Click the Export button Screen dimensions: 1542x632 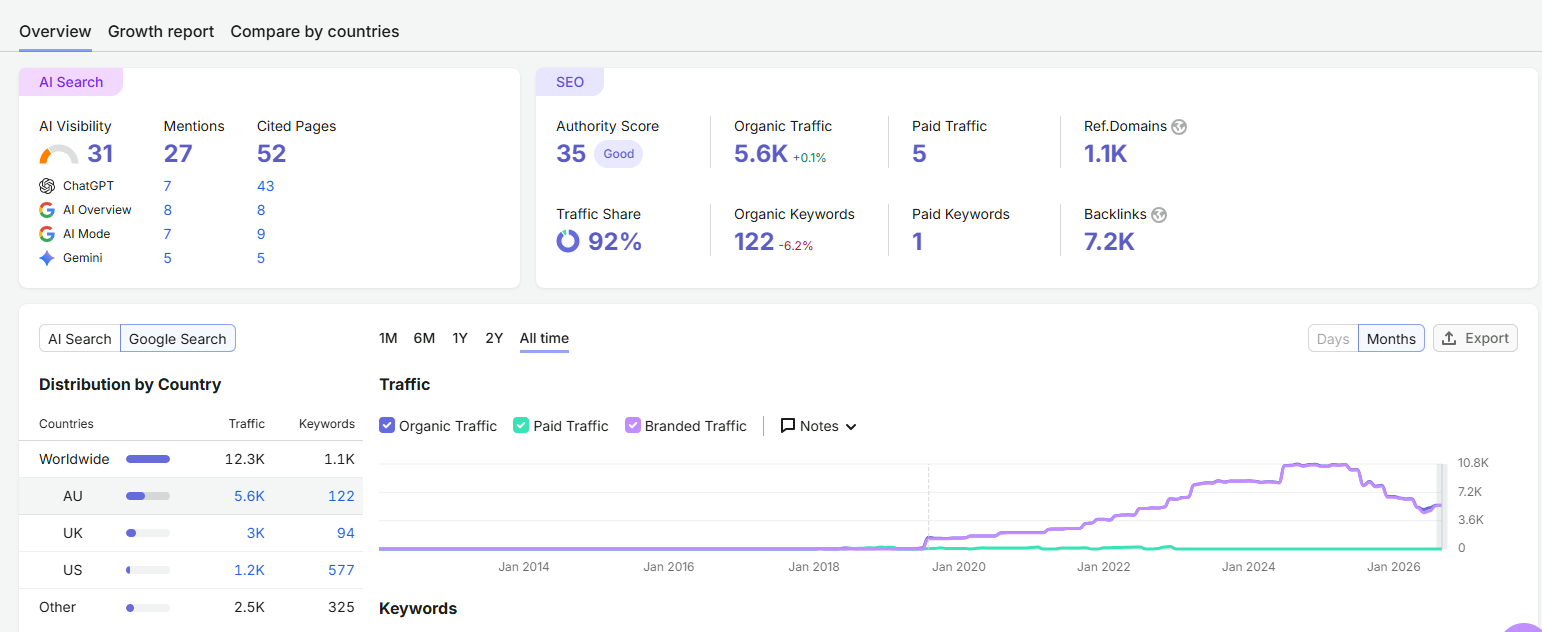[x=1475, y=338]
